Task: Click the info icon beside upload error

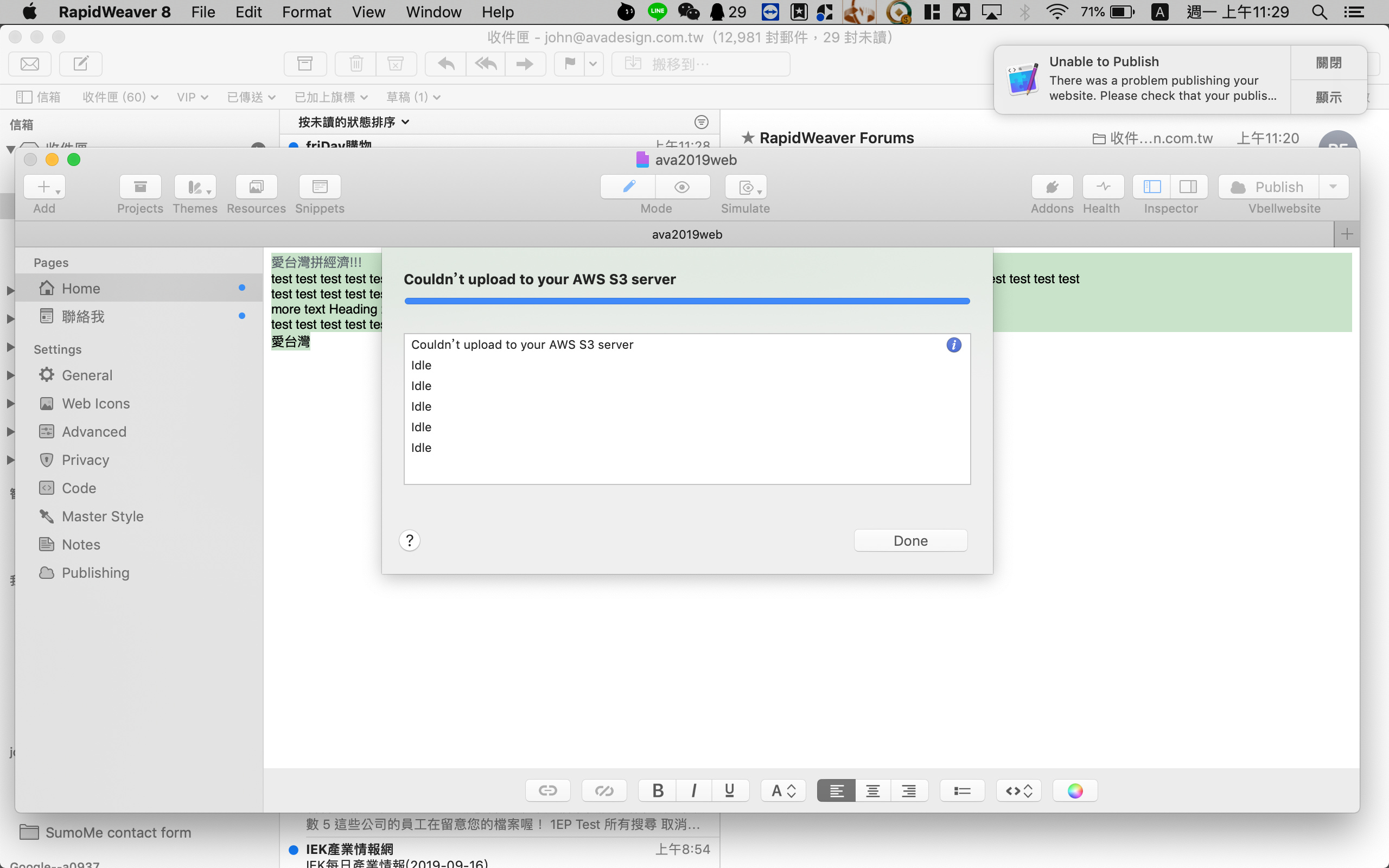Action: (953, 345)
